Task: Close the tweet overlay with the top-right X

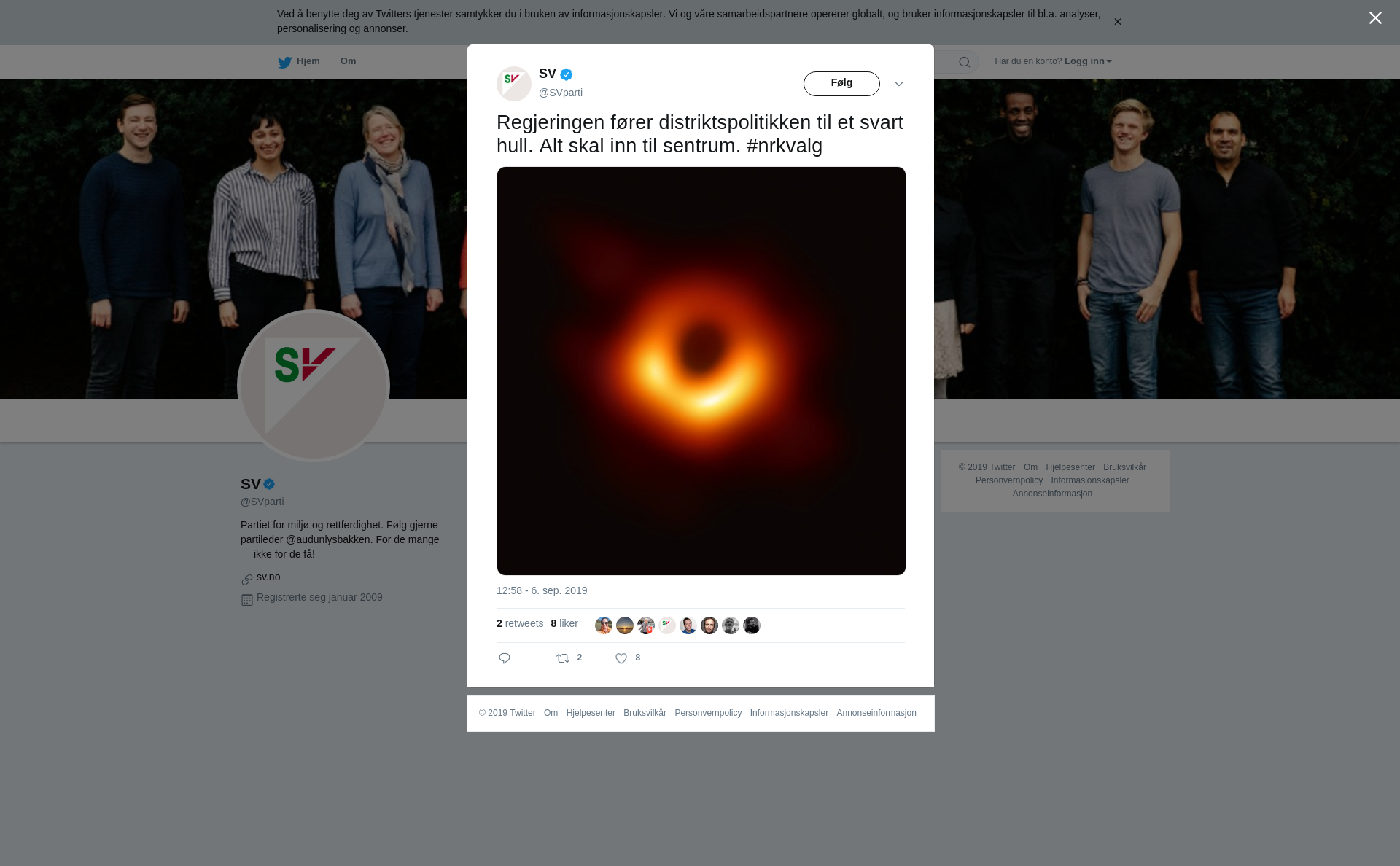Action: click(x=1375, y=18)
